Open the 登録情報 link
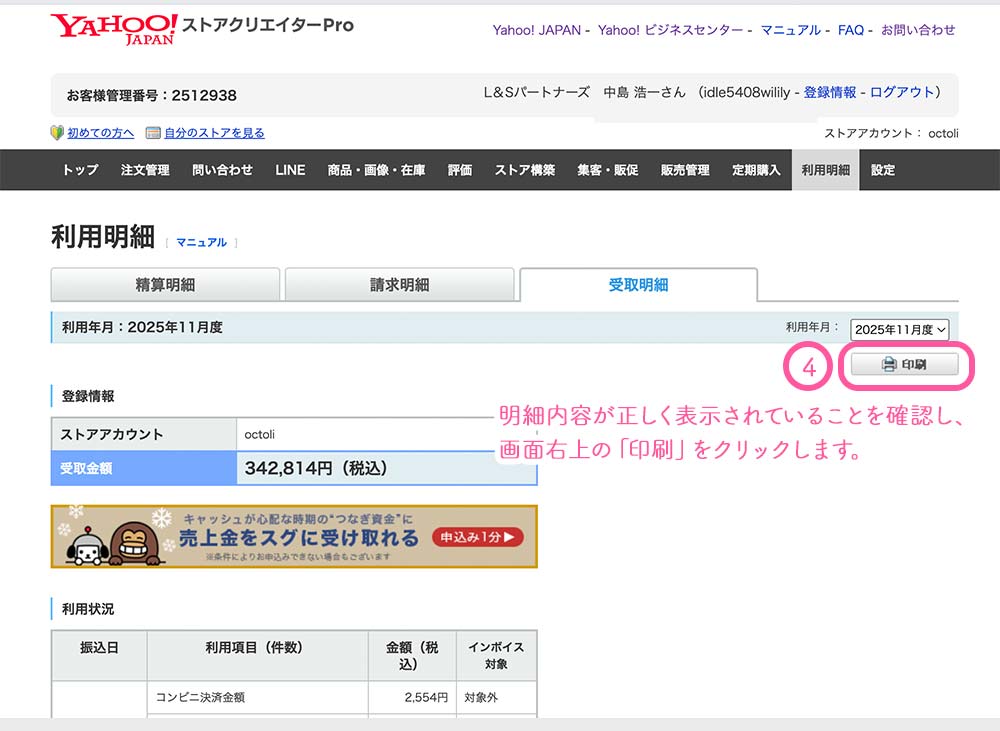The image size is (1000, 731). coord(830,92)
